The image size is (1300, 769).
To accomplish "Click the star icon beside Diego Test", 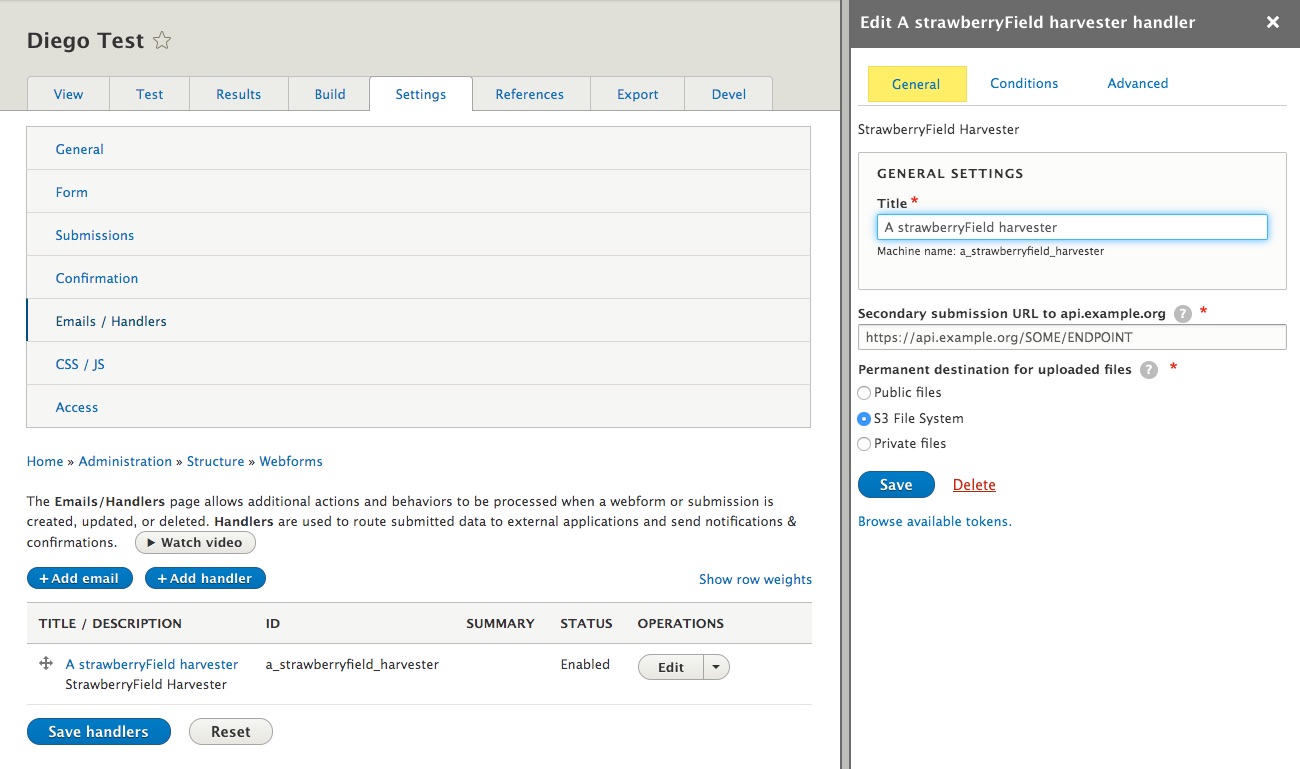I will coord(162,41).
